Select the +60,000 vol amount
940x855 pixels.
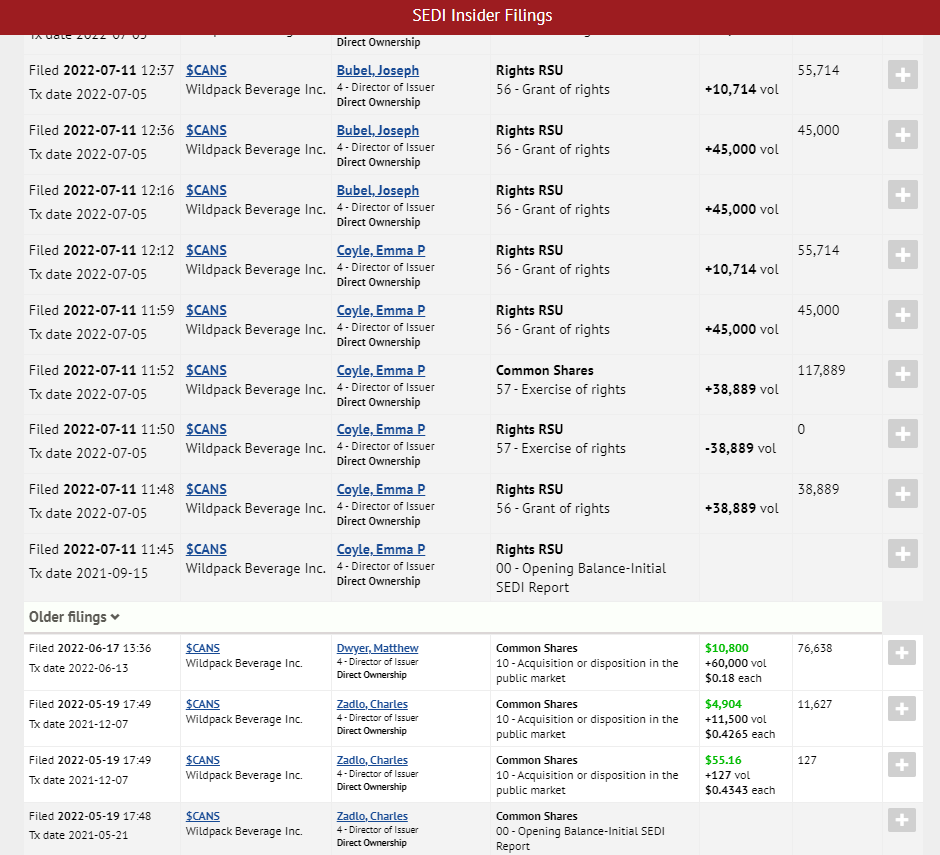[x=736, y=663]
